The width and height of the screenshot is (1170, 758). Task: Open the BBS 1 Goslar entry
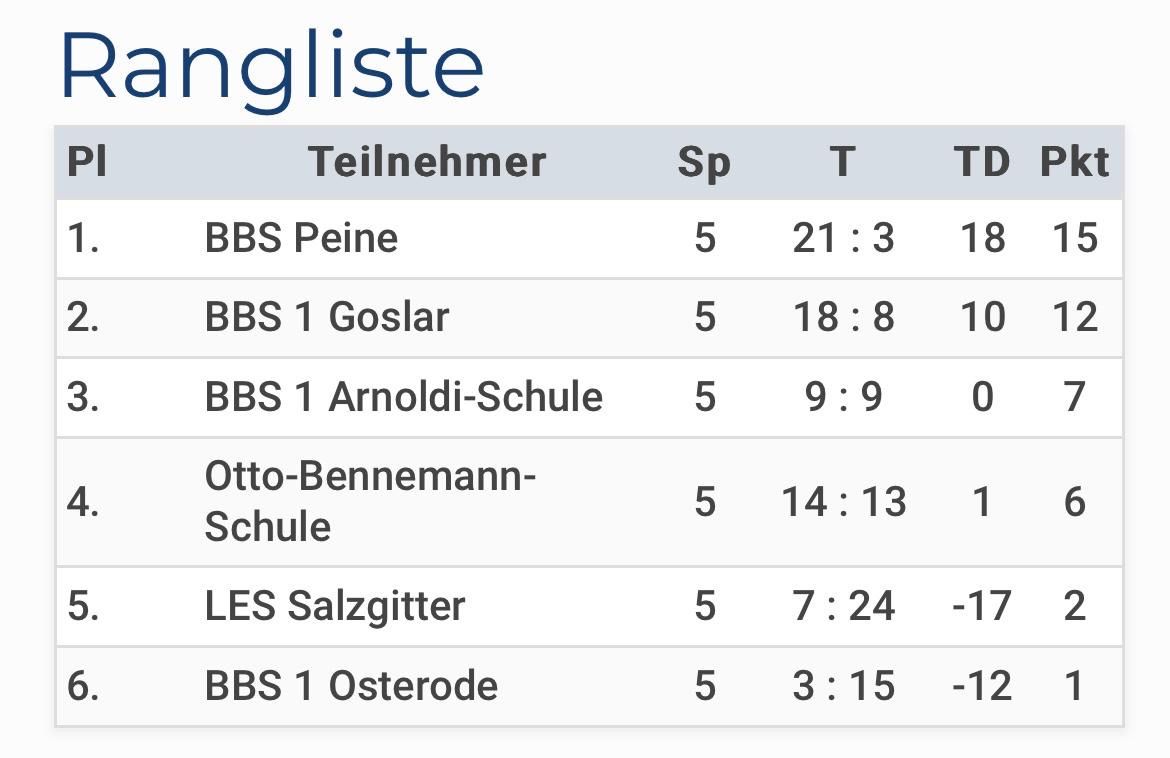(x=327, y=317)
